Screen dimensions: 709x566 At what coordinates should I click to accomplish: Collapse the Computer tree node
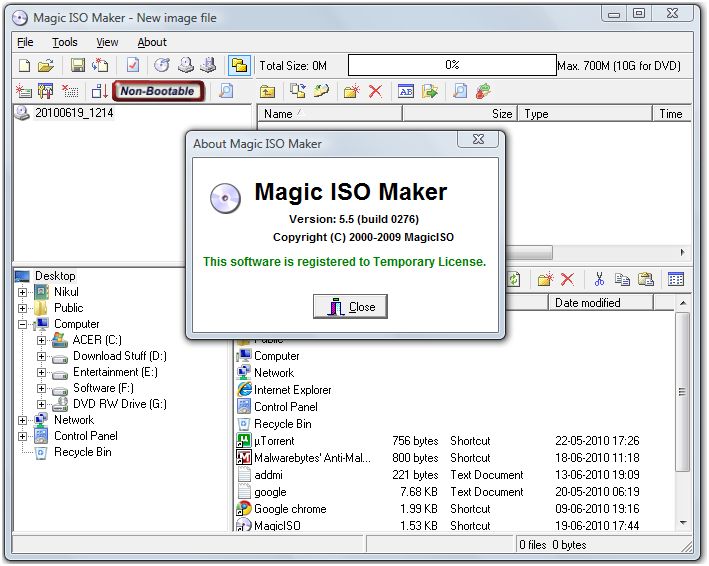tap(22, 324)
